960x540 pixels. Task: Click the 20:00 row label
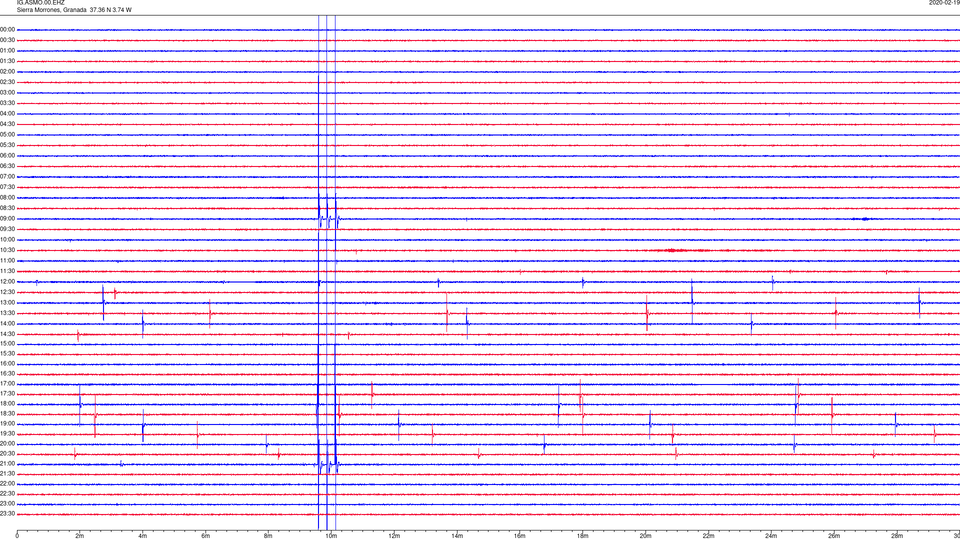pyautogui.click(x=7, y=444)
